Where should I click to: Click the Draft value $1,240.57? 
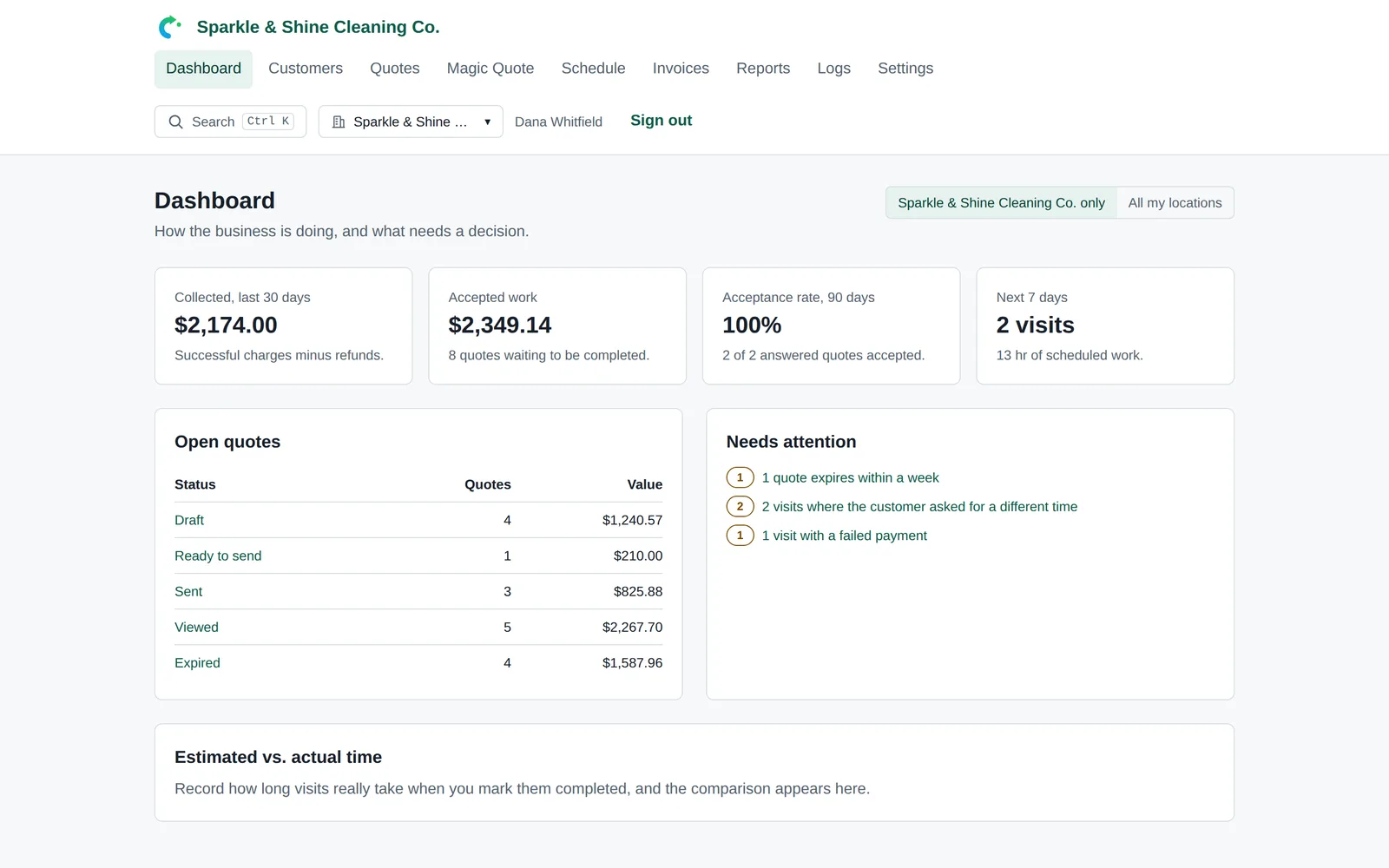[x=632, y=520]
